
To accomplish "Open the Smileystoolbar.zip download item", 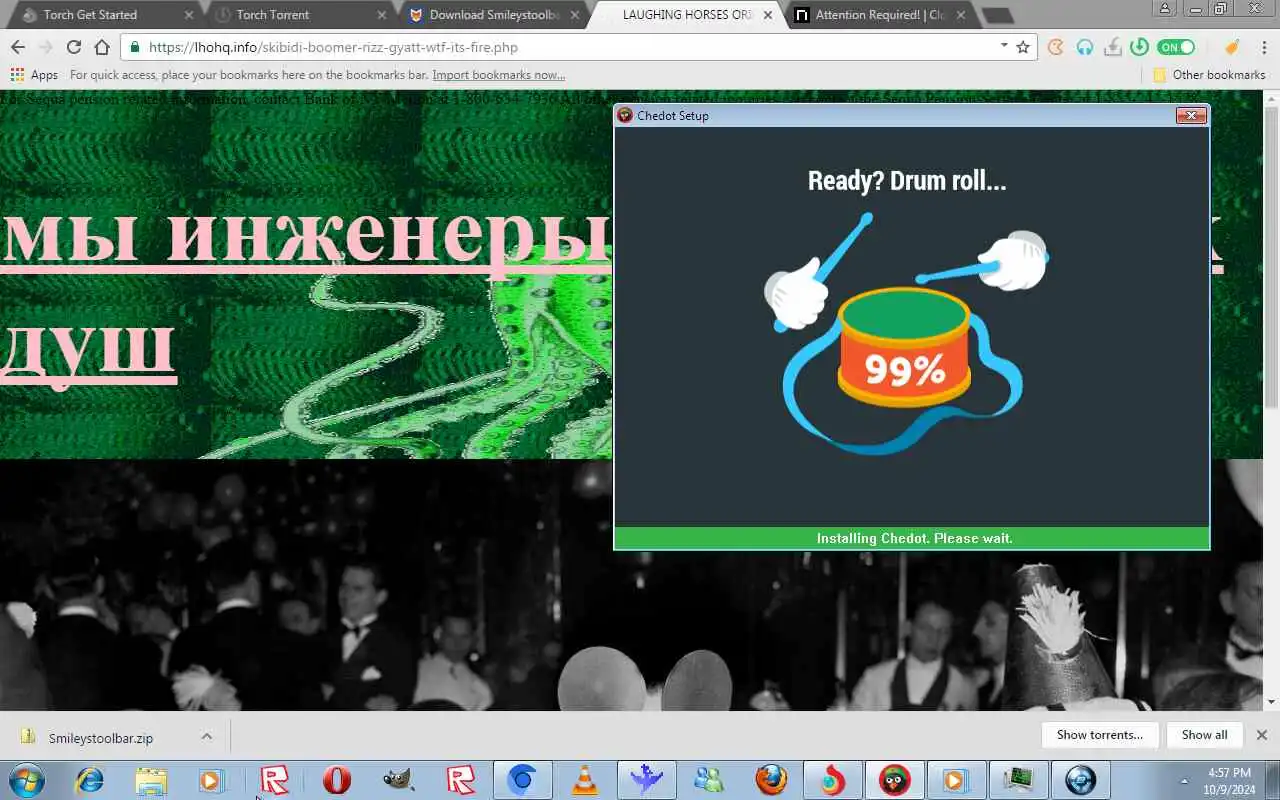I will click(x=101, y=738).
